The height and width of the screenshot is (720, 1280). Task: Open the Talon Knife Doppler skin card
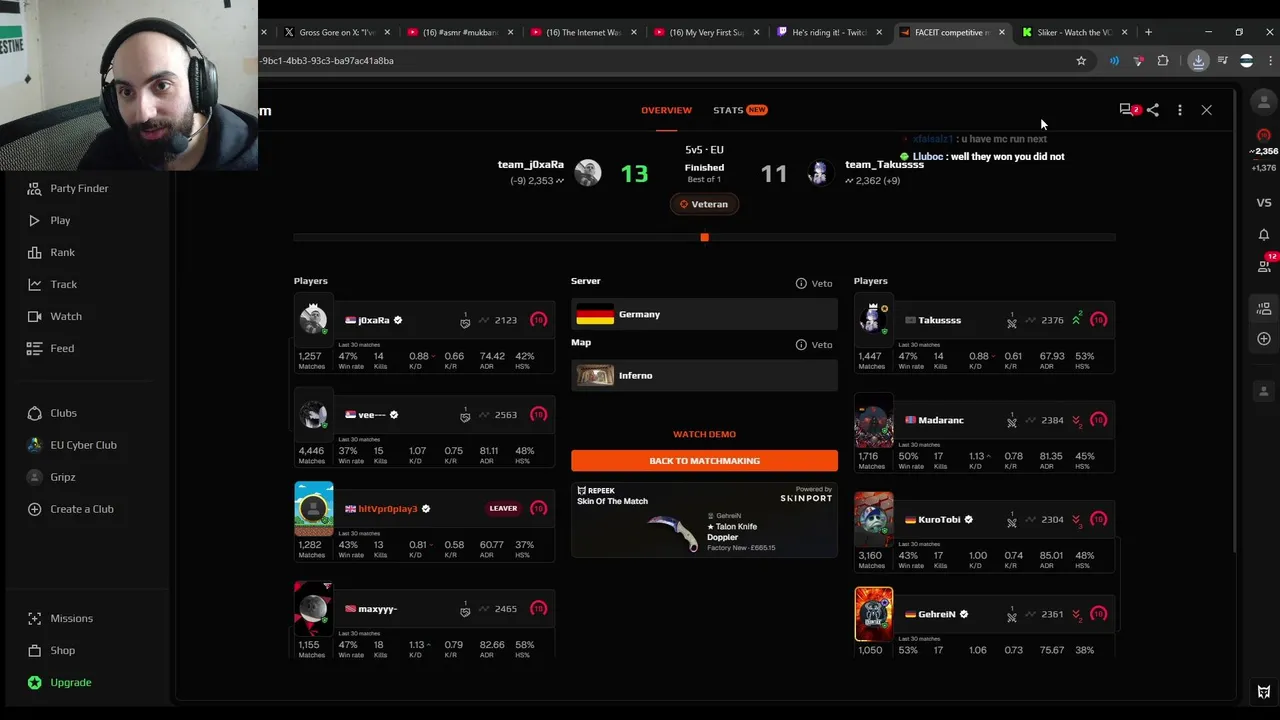click(704, 520)
